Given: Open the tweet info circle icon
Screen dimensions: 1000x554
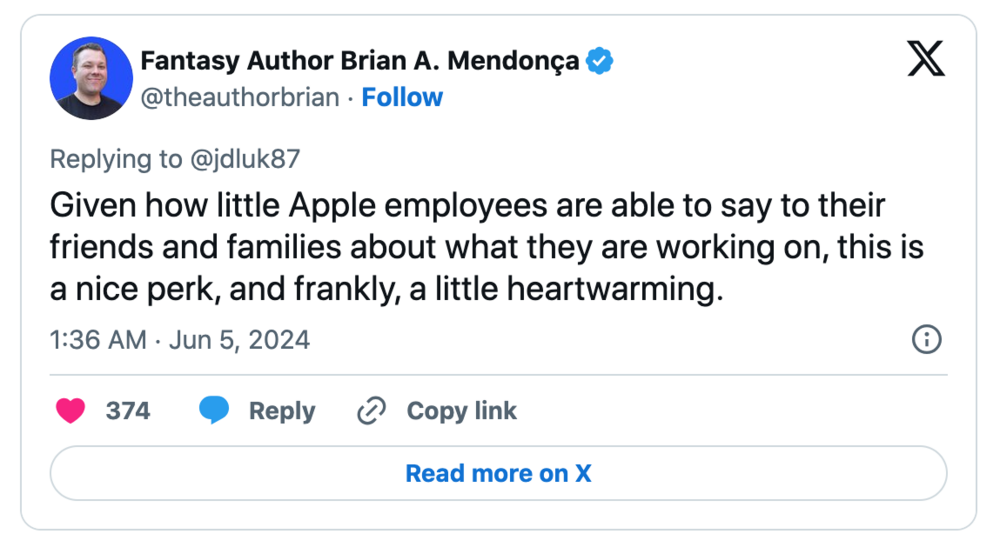Looking at the screenshot, I should (927, 340).
